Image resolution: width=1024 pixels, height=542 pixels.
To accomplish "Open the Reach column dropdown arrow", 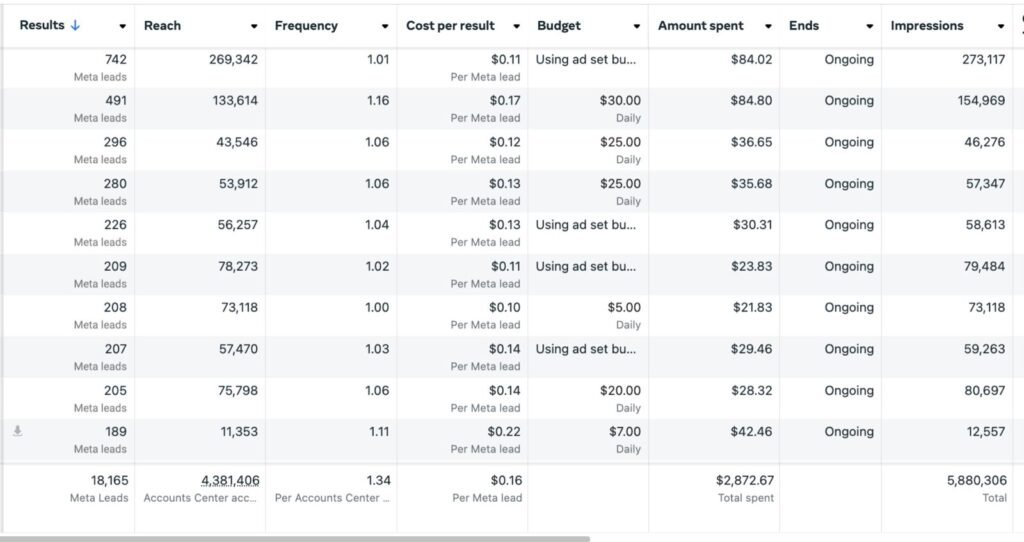I will (254, 27).
